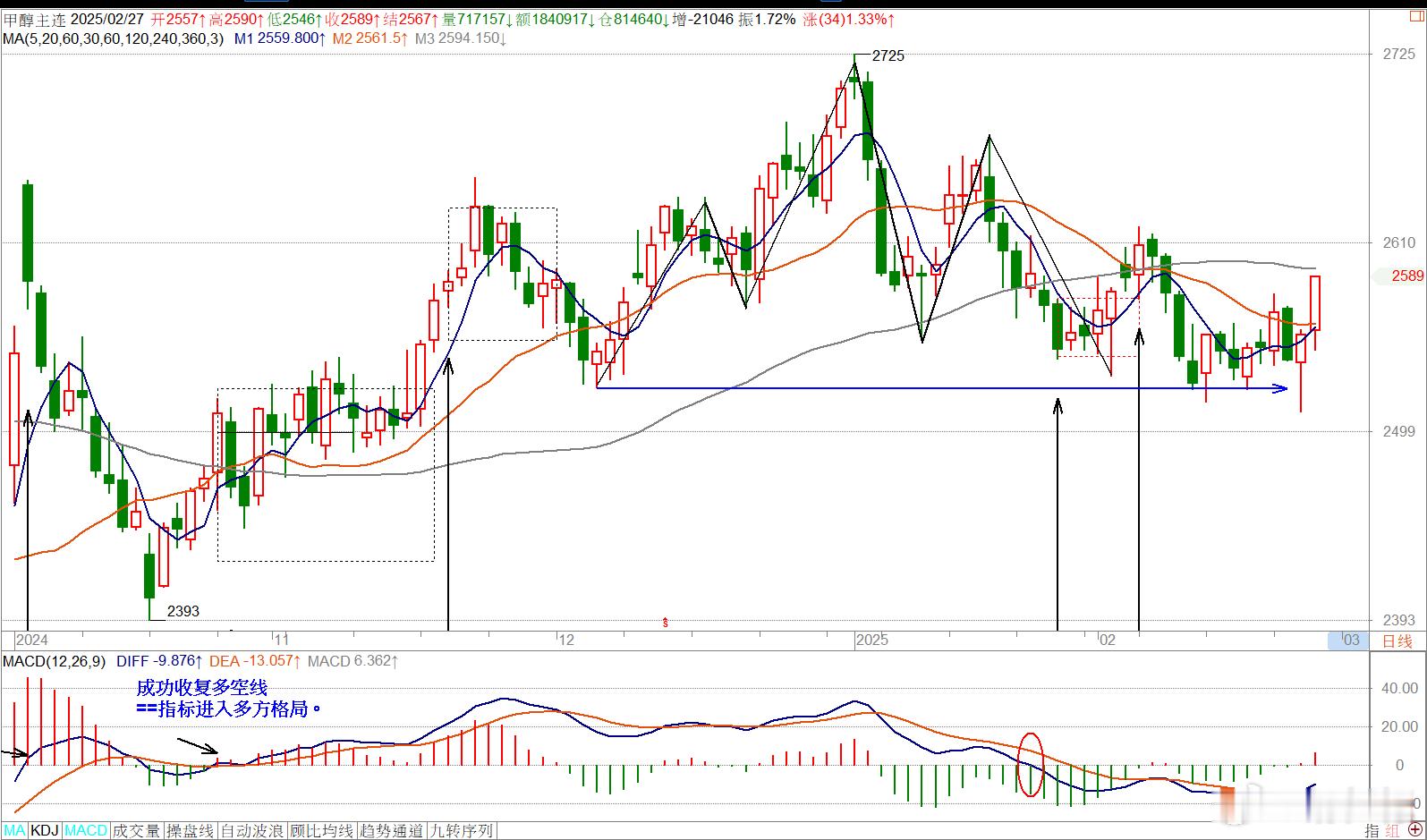Open the 操盘线 indicator tab
Image resolution: width=1427 pixels, height=840 pixels.
(191, 831)
